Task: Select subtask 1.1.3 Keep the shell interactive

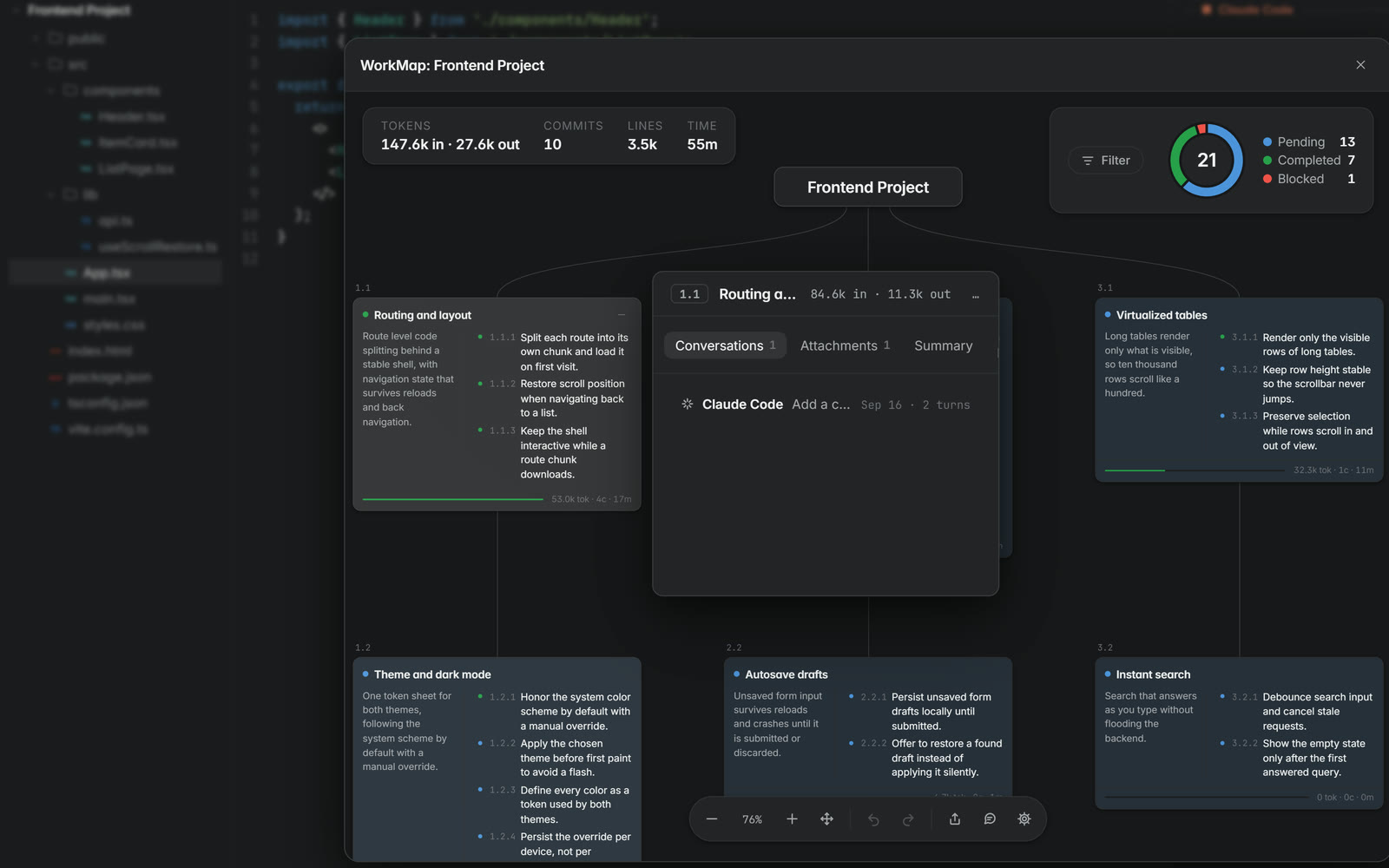Action: click(555, 452)
